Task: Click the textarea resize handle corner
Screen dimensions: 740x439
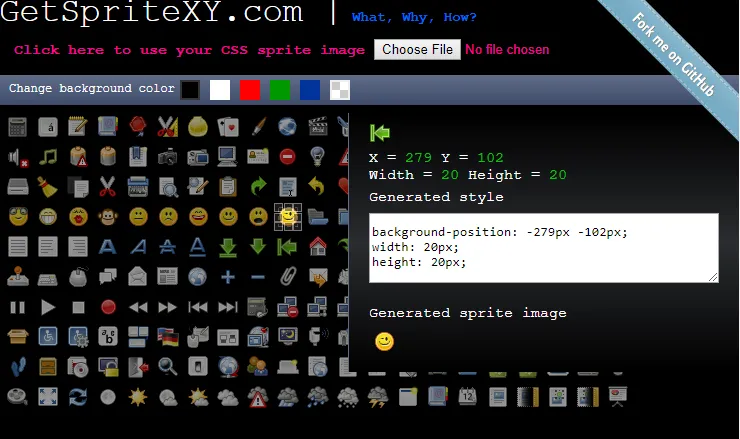Action: click(x=713, y=278)
